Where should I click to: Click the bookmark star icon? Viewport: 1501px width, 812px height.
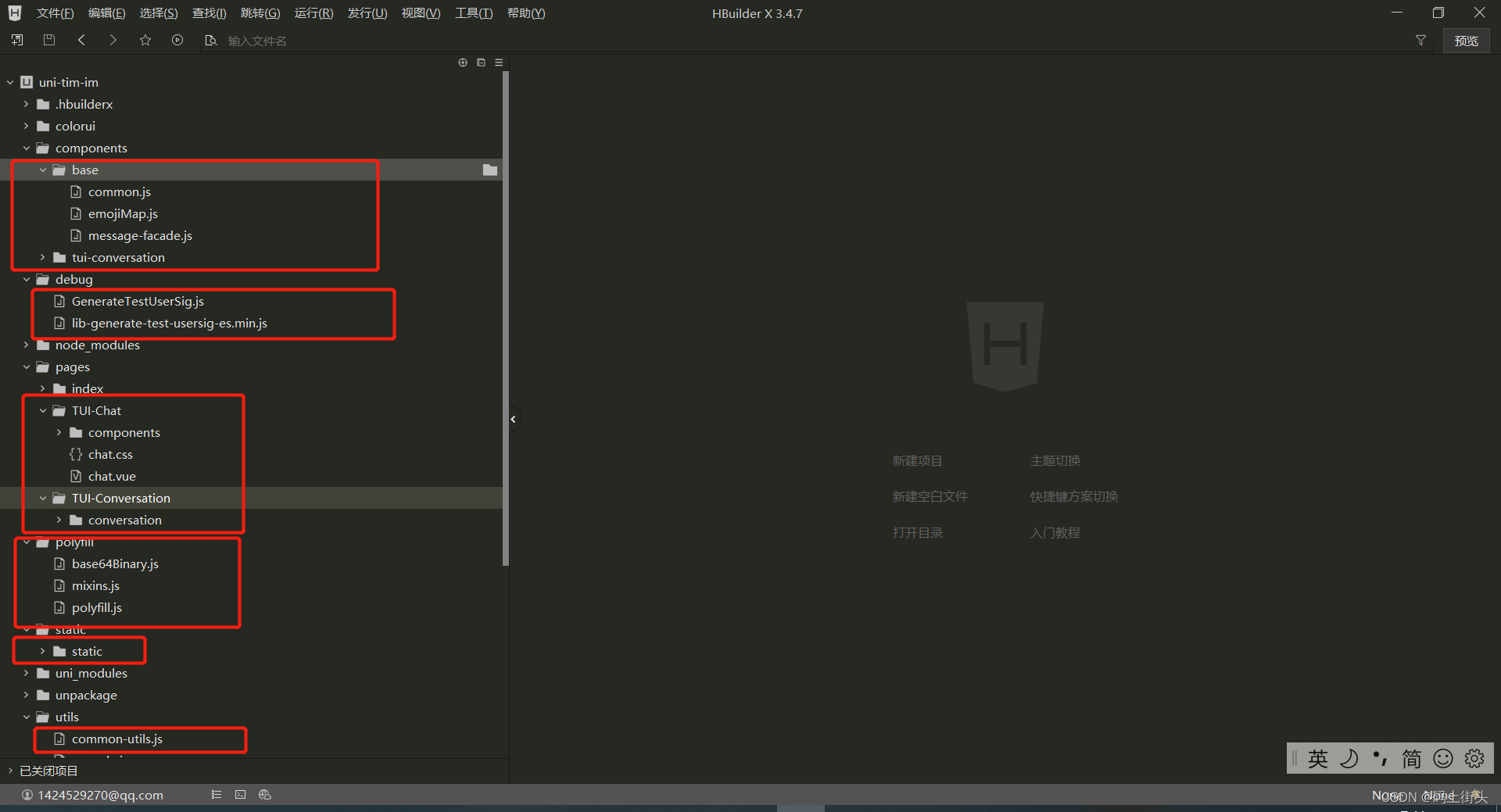click(145, 40)
